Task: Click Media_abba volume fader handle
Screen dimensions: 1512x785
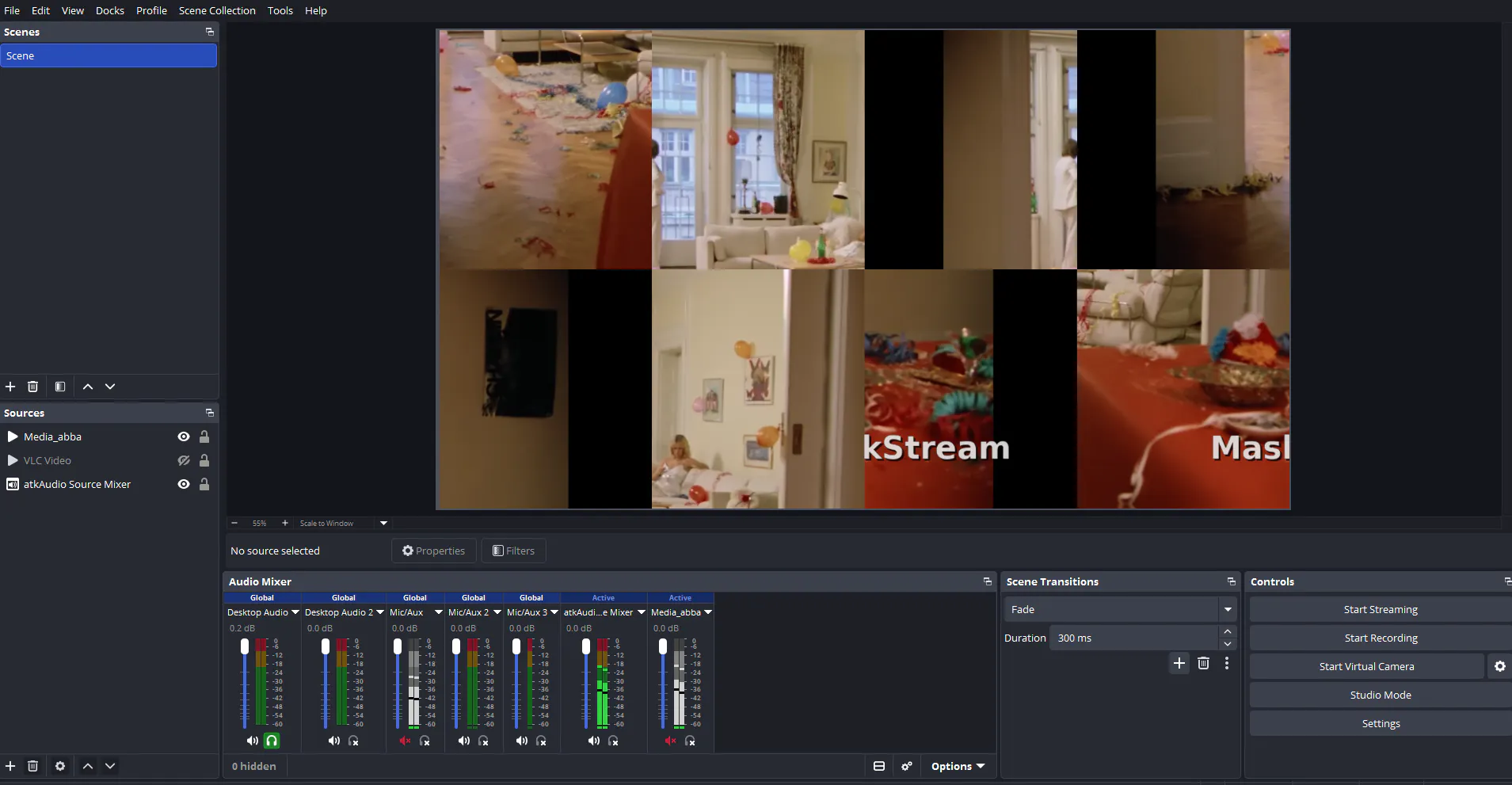Action: 663,646
